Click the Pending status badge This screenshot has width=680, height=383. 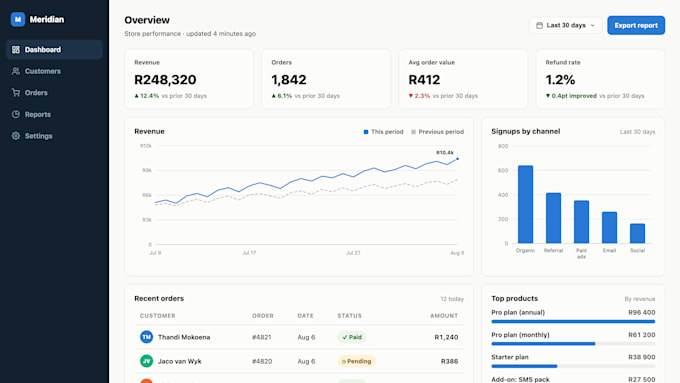pyautogui.click(x=356, y=361)
